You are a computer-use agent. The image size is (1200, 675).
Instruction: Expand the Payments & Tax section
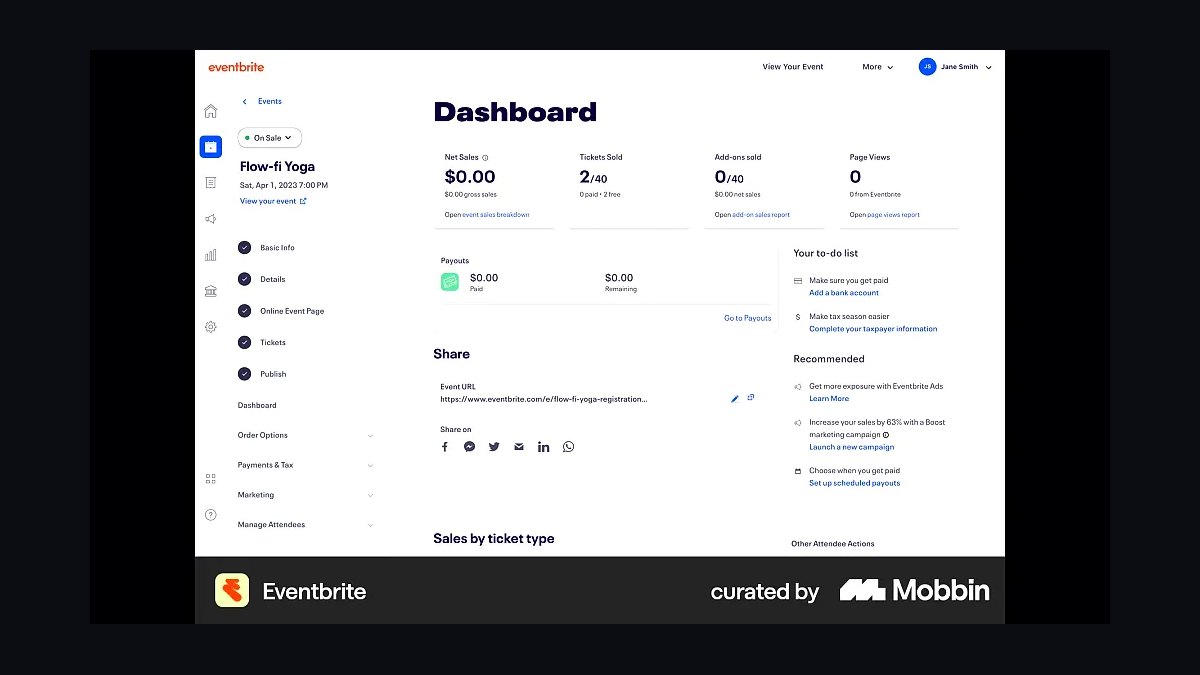coord(305,465)
